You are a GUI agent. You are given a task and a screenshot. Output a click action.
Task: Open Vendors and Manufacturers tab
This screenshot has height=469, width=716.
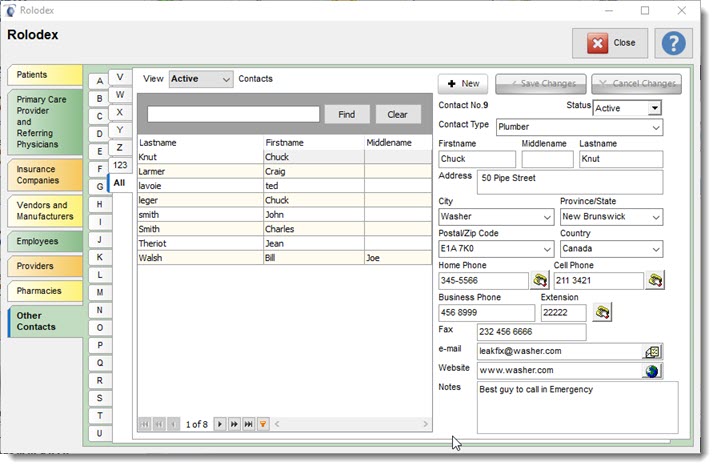coord(45,211)
